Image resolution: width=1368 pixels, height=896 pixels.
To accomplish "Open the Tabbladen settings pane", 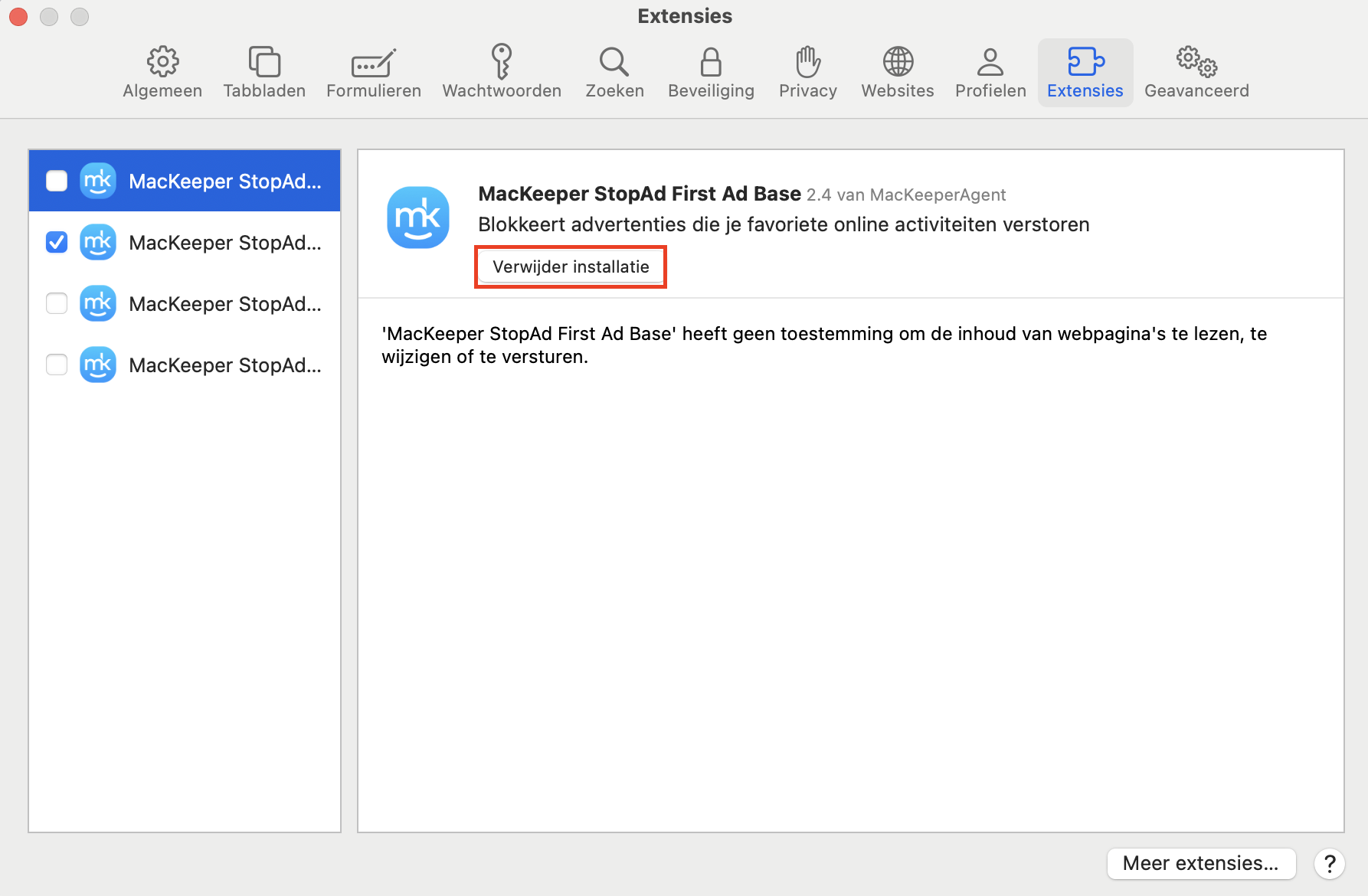I will pos(264,72).
